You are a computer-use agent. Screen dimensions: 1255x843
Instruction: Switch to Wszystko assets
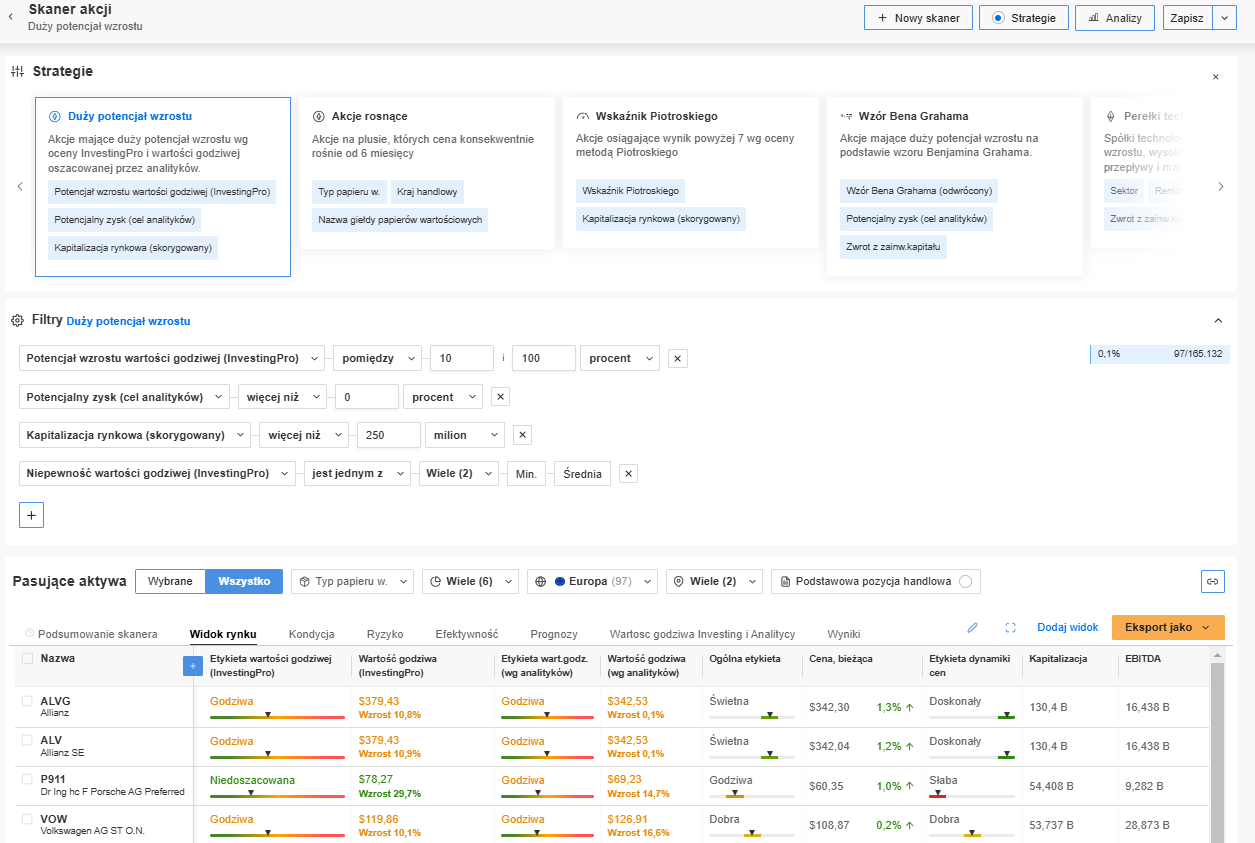click(244, 581)
